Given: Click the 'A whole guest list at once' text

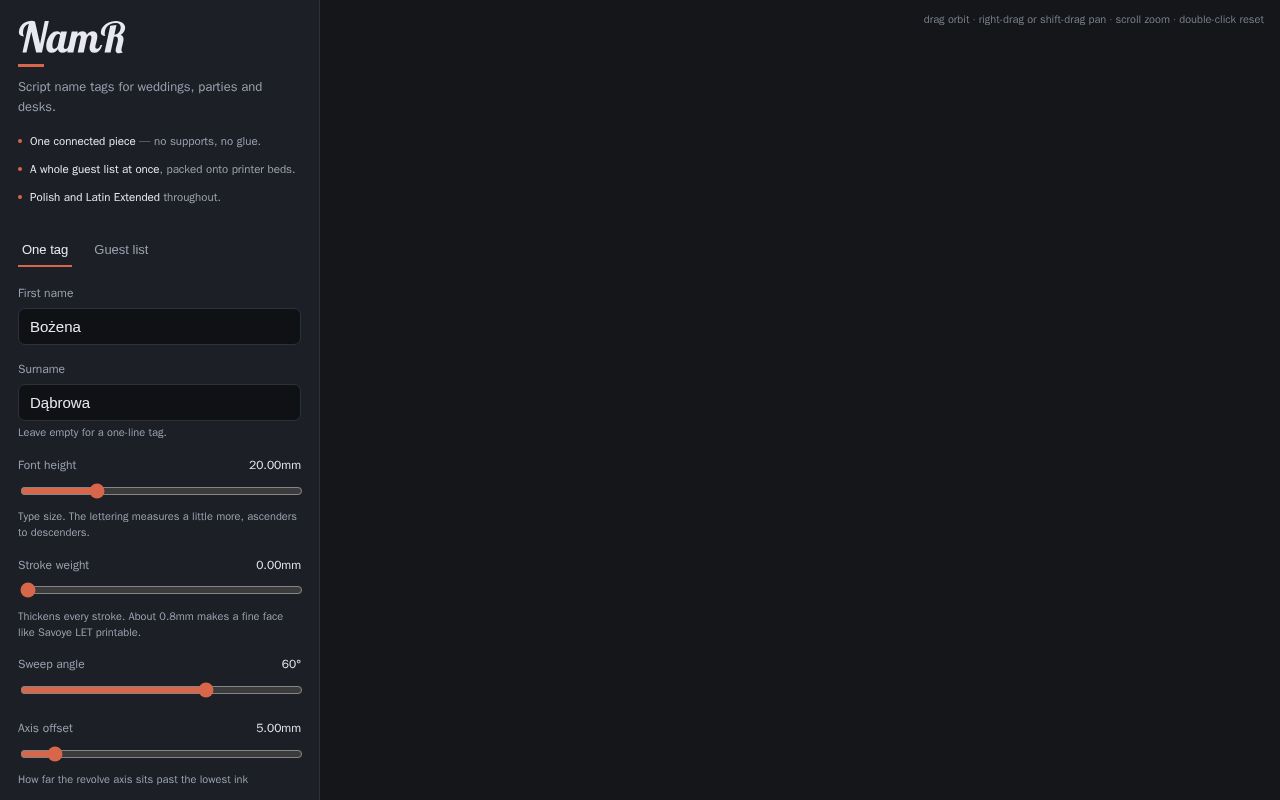Looking at the screenshot, I should point(95,169).
